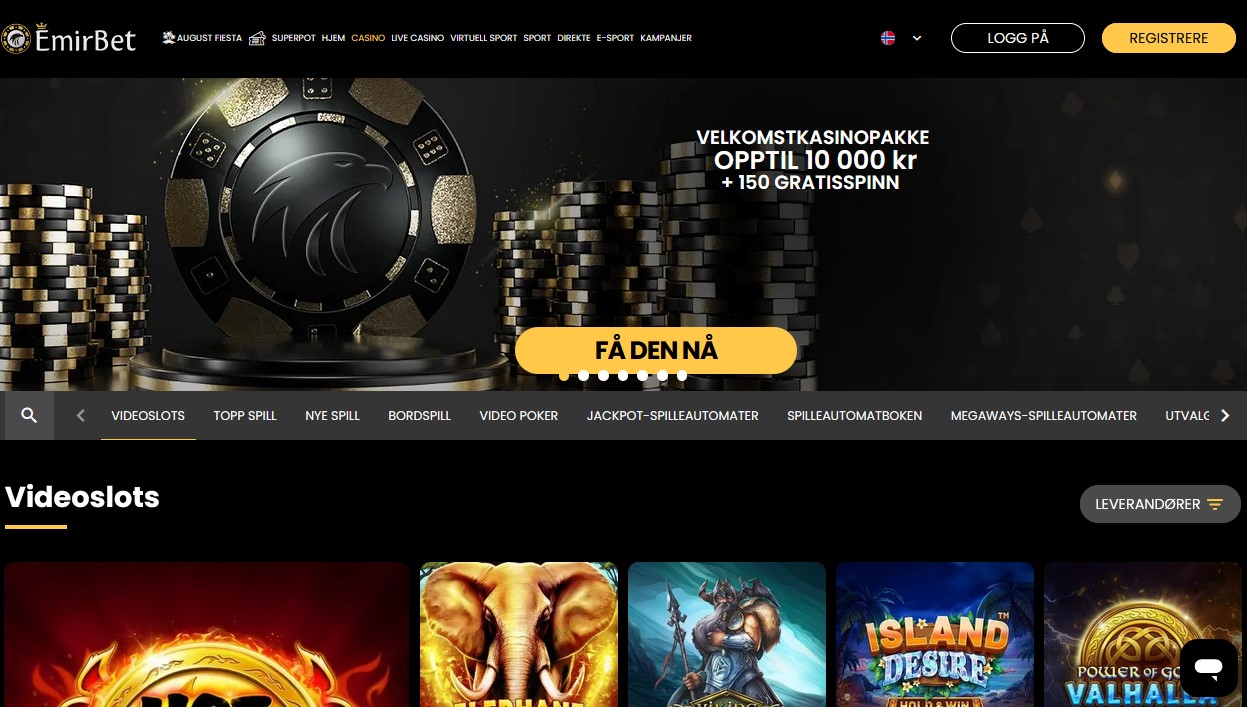Viewport: 1247px width, 707px height.
Task: Click the Superpot icon in header
Action: (257, 38)
